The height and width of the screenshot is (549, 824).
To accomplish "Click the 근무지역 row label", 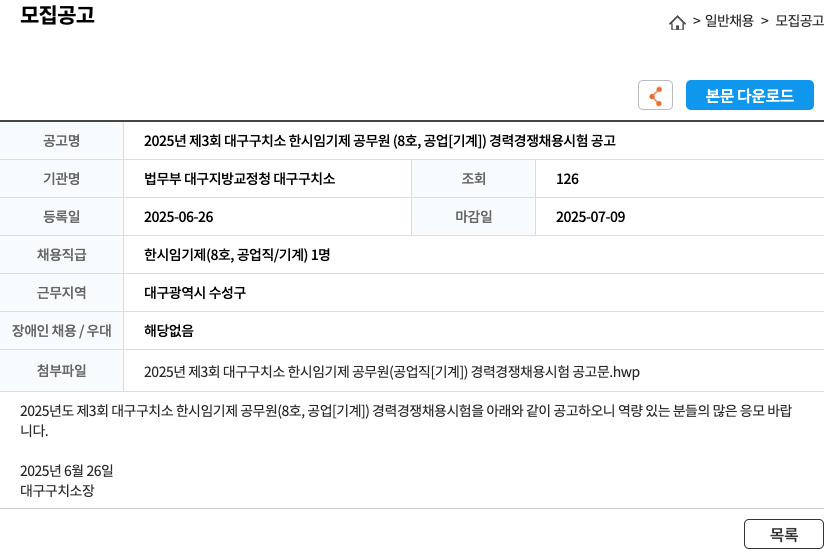I will point(61,293).
